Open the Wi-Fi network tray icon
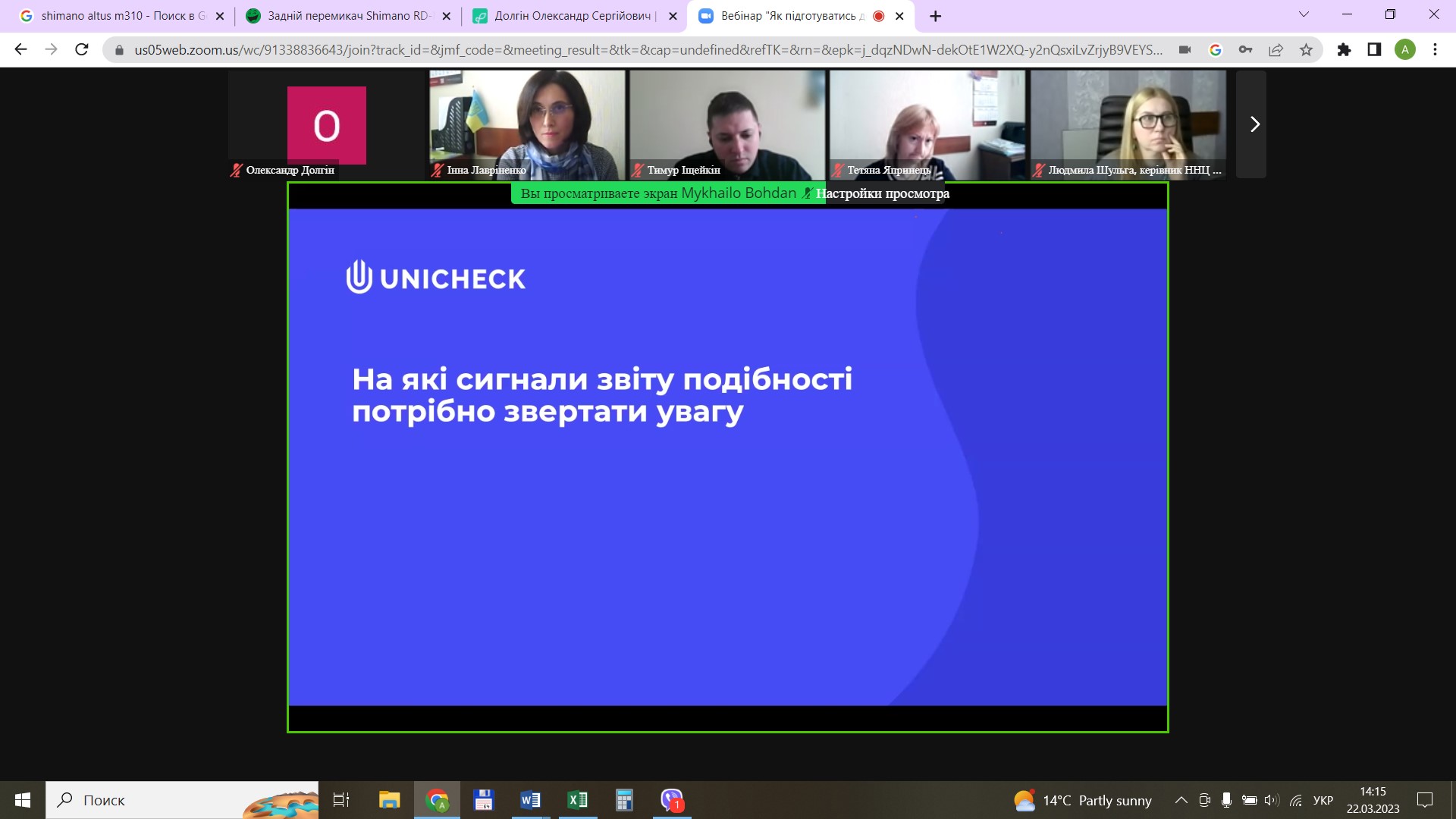The height and width of the screenshot is (819, 1456). click(x=1296, y=800)
